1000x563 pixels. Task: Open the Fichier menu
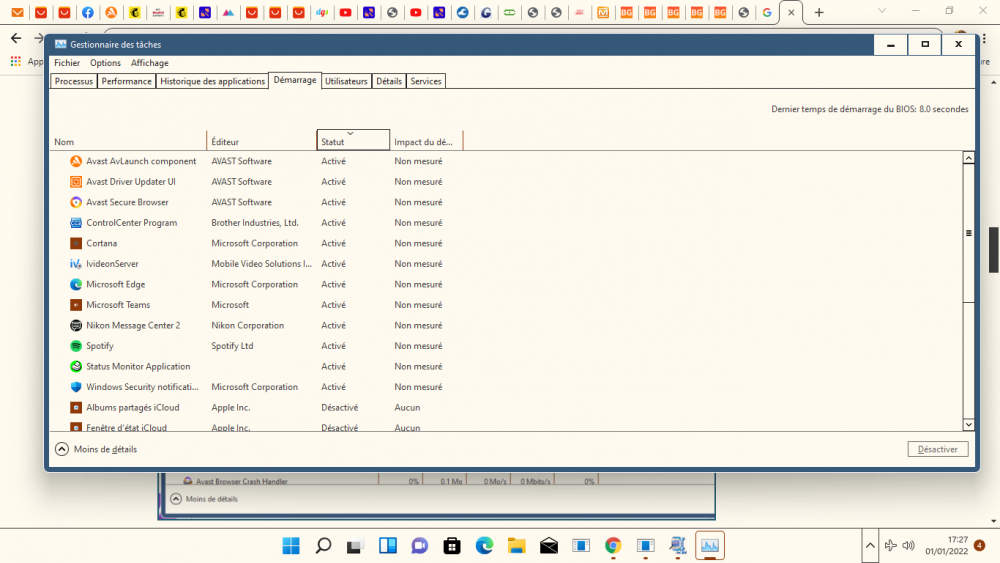click(x=67, y=63)
